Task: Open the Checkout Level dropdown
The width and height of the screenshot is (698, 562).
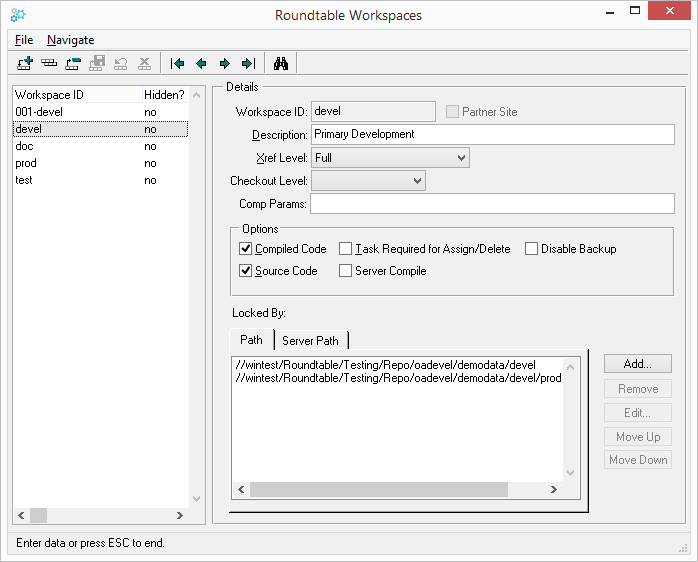Action: click(368, 181)
